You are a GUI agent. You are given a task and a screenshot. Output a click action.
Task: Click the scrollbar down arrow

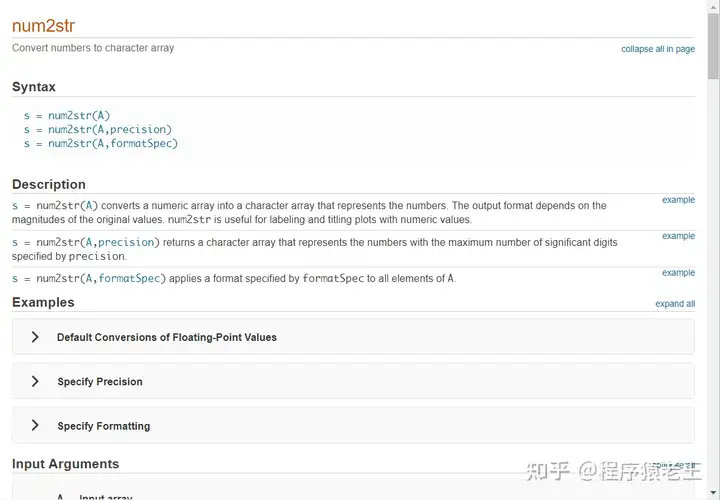coord(713,494)
